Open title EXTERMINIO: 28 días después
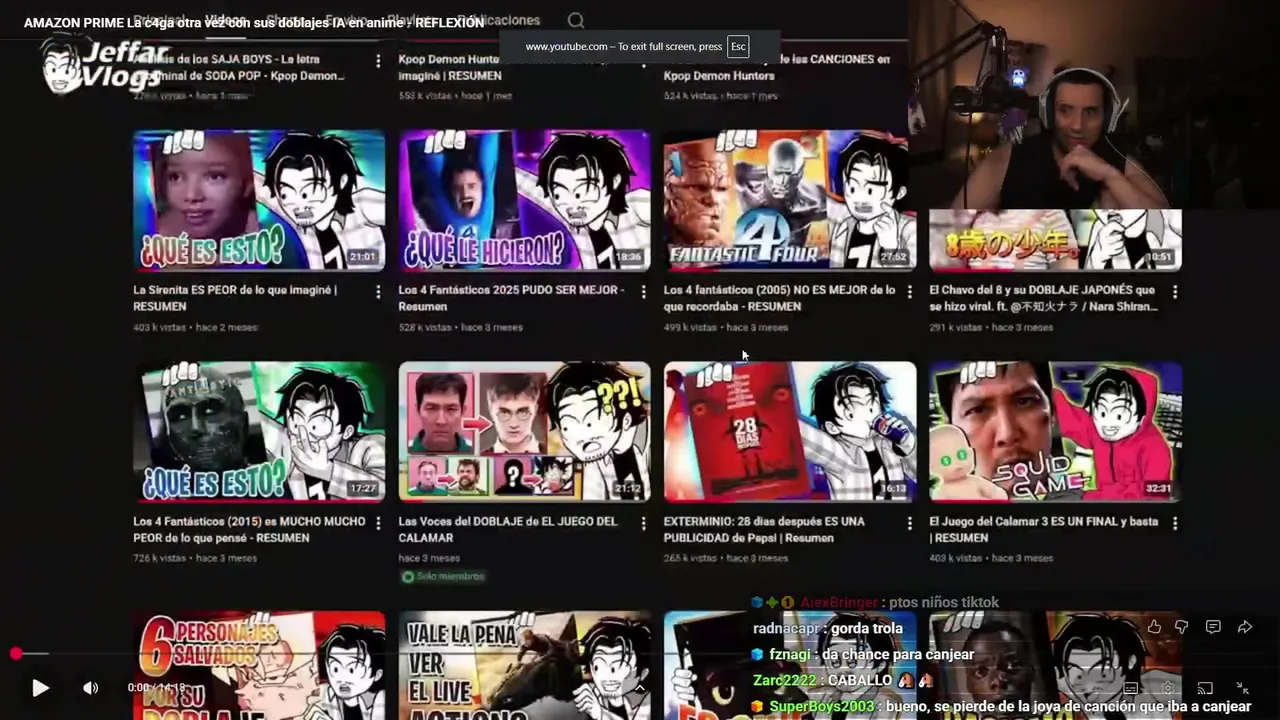This screenshot has width=1280, height=720. pyautogui.click(x=764, y=529)
